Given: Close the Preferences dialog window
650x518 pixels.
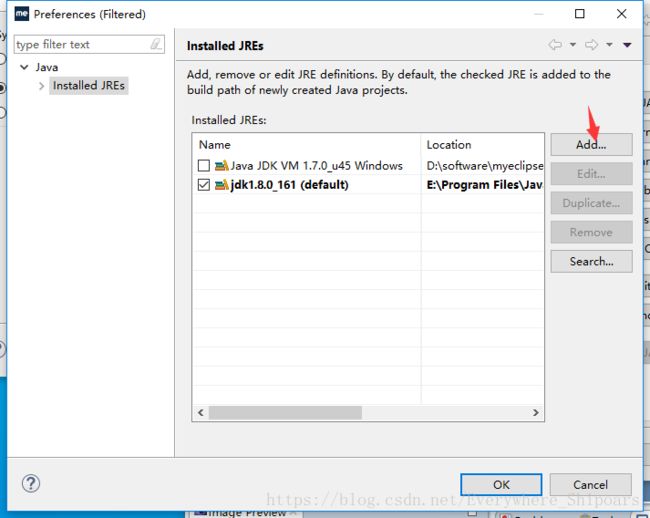Looking at the screenshot, I should pos(621,14).
